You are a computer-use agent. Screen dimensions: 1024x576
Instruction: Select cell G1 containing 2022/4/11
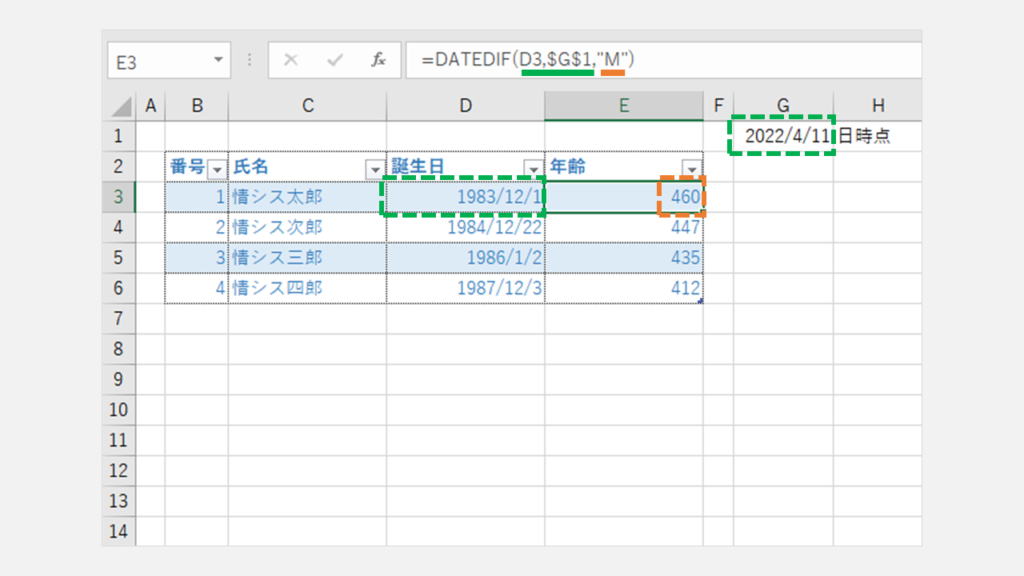pos(783,137)
